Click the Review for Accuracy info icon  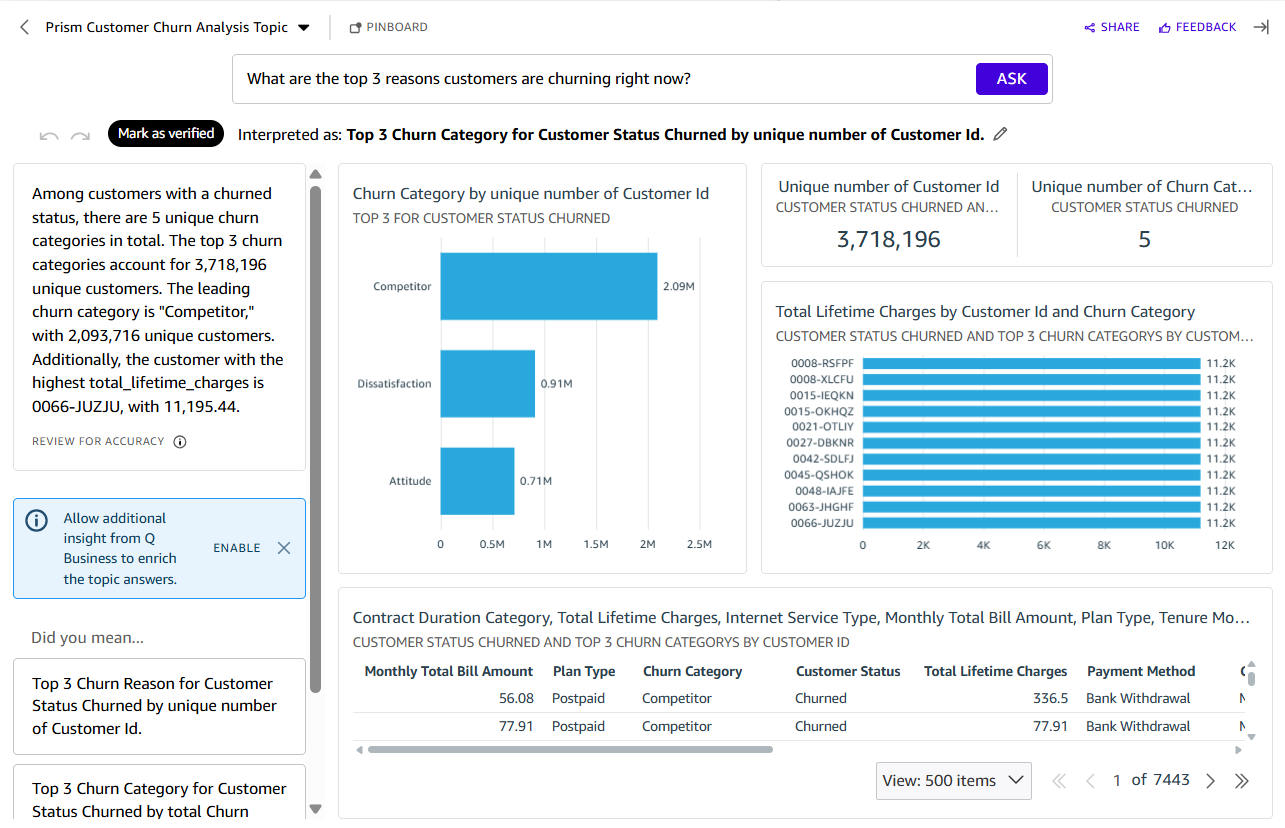[x=180, y=442]
